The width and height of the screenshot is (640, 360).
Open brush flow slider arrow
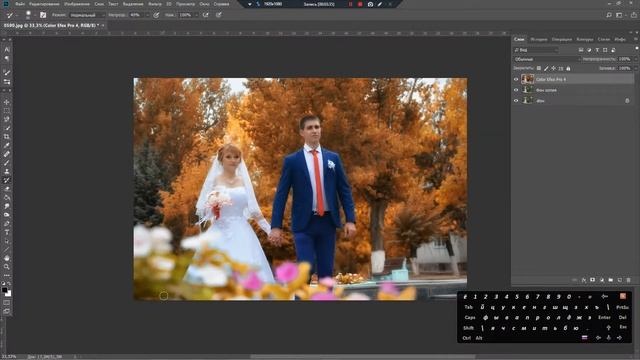197,15
